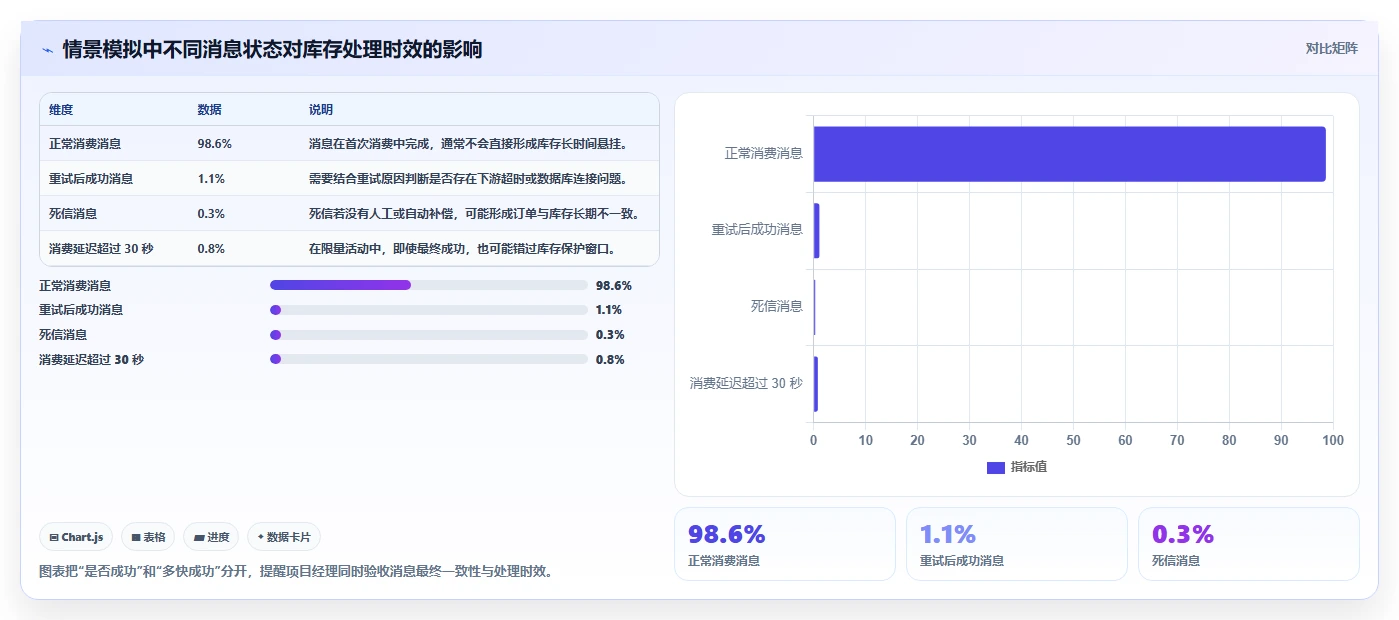
Task: Open the 98.6% 正常消费消息 data card
Action: 784,544
